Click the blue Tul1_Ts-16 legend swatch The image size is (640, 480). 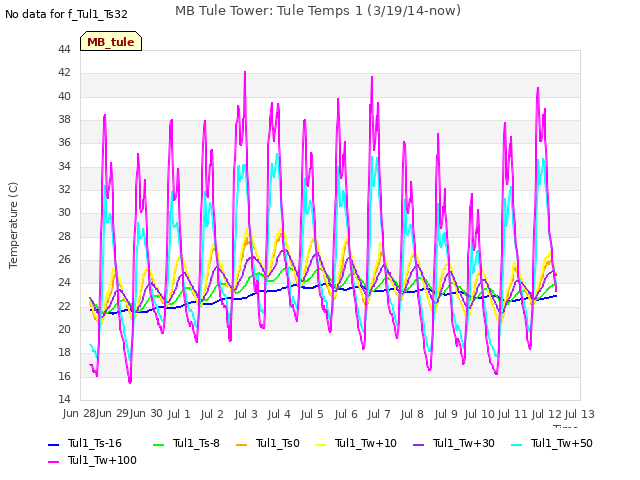(53, 444)
